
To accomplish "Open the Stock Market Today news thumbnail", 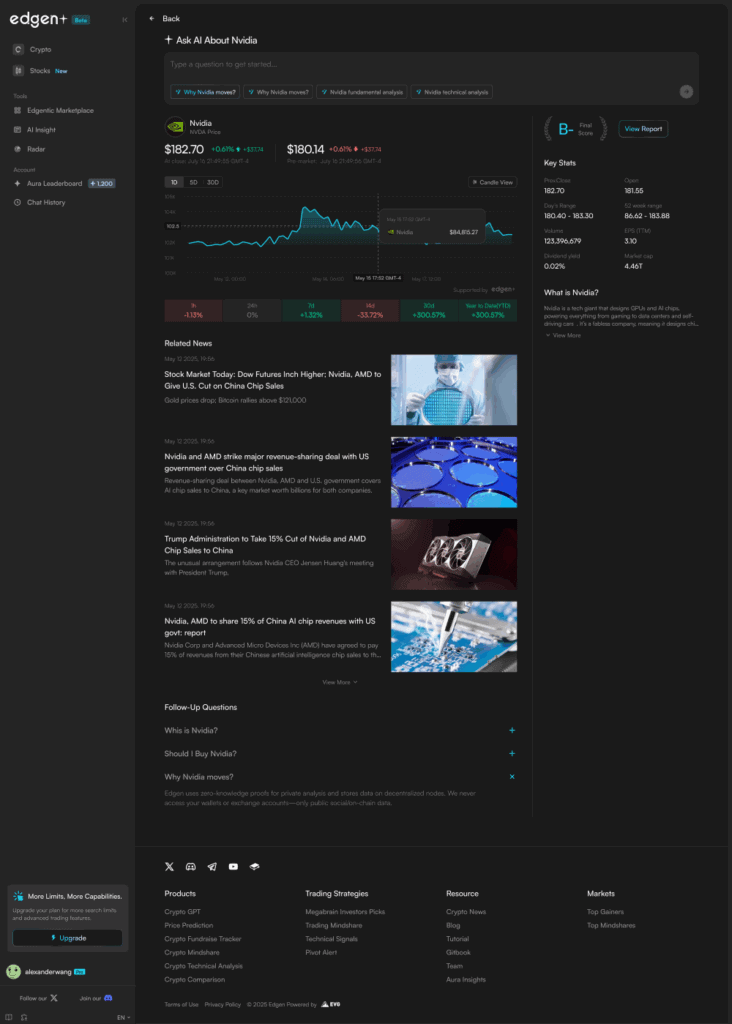I will pos(454,390).
